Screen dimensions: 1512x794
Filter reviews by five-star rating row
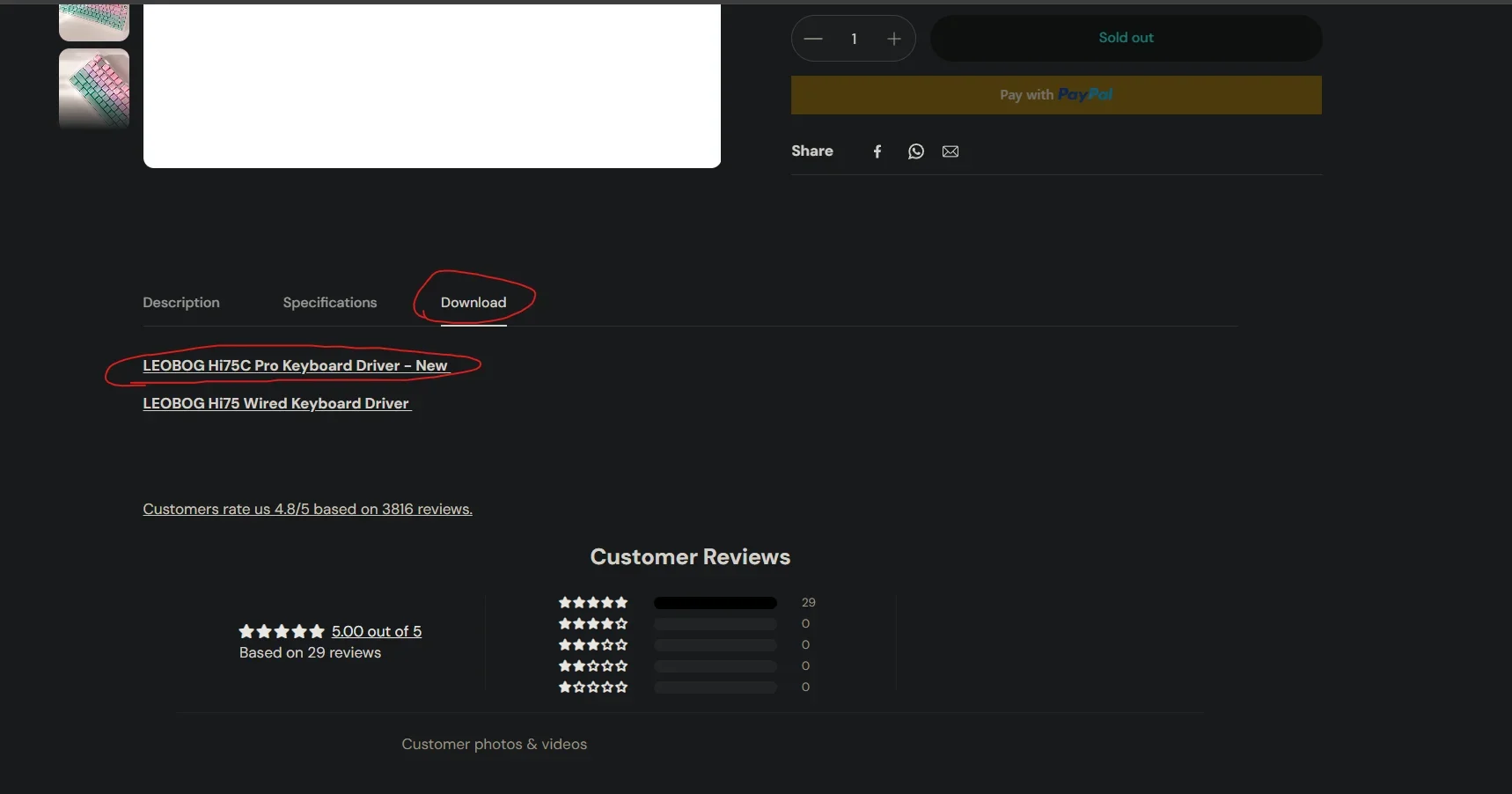(x=687, y=603)
